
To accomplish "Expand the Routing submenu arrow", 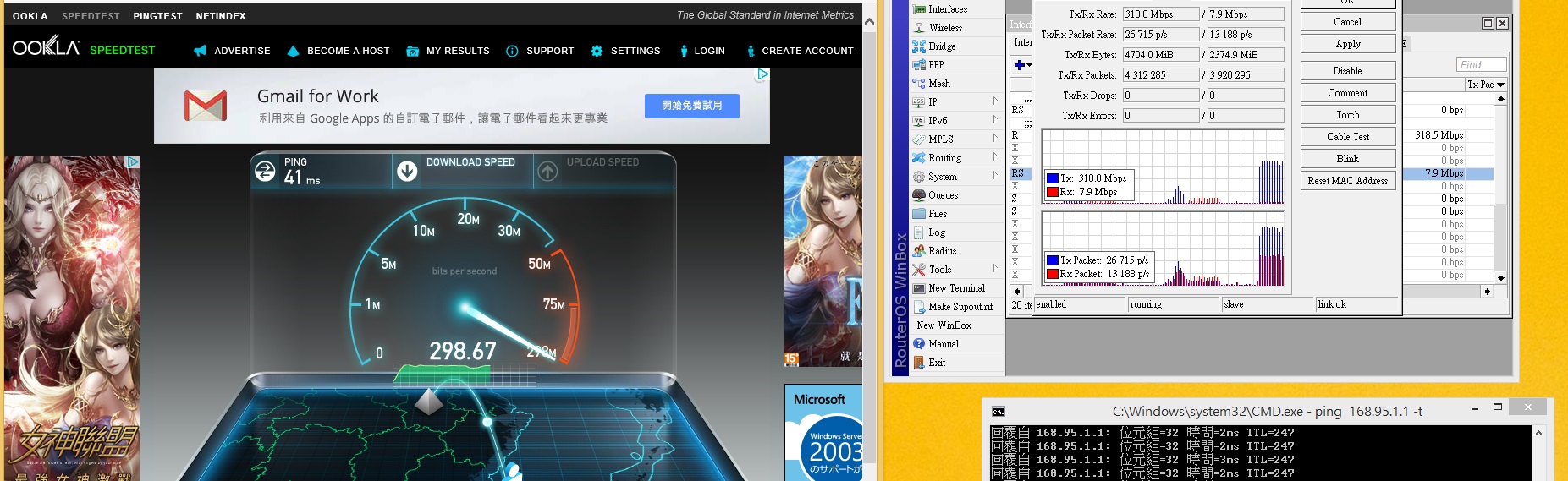I will click(x=995, y=157).
